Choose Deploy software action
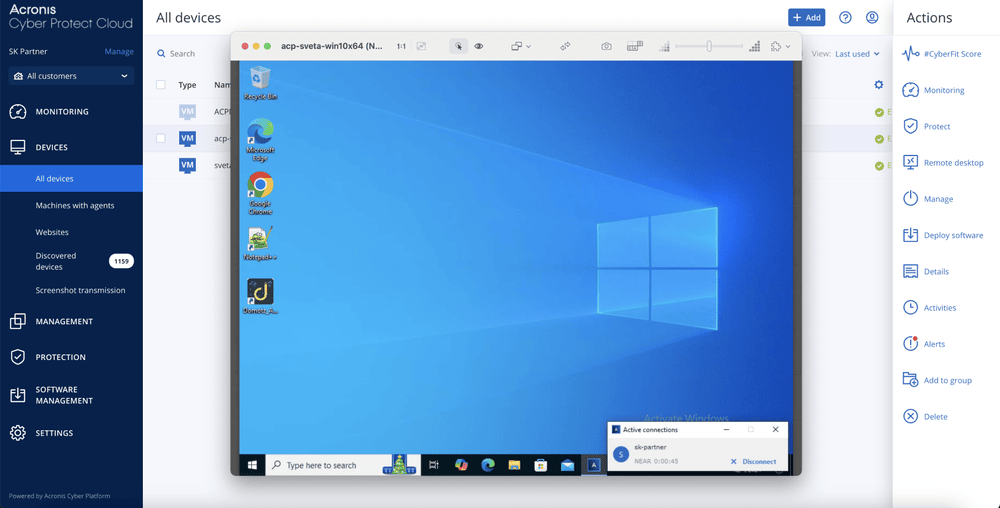Image resolution: width=1000 pixels, height=508 pixels. (943, 235)
